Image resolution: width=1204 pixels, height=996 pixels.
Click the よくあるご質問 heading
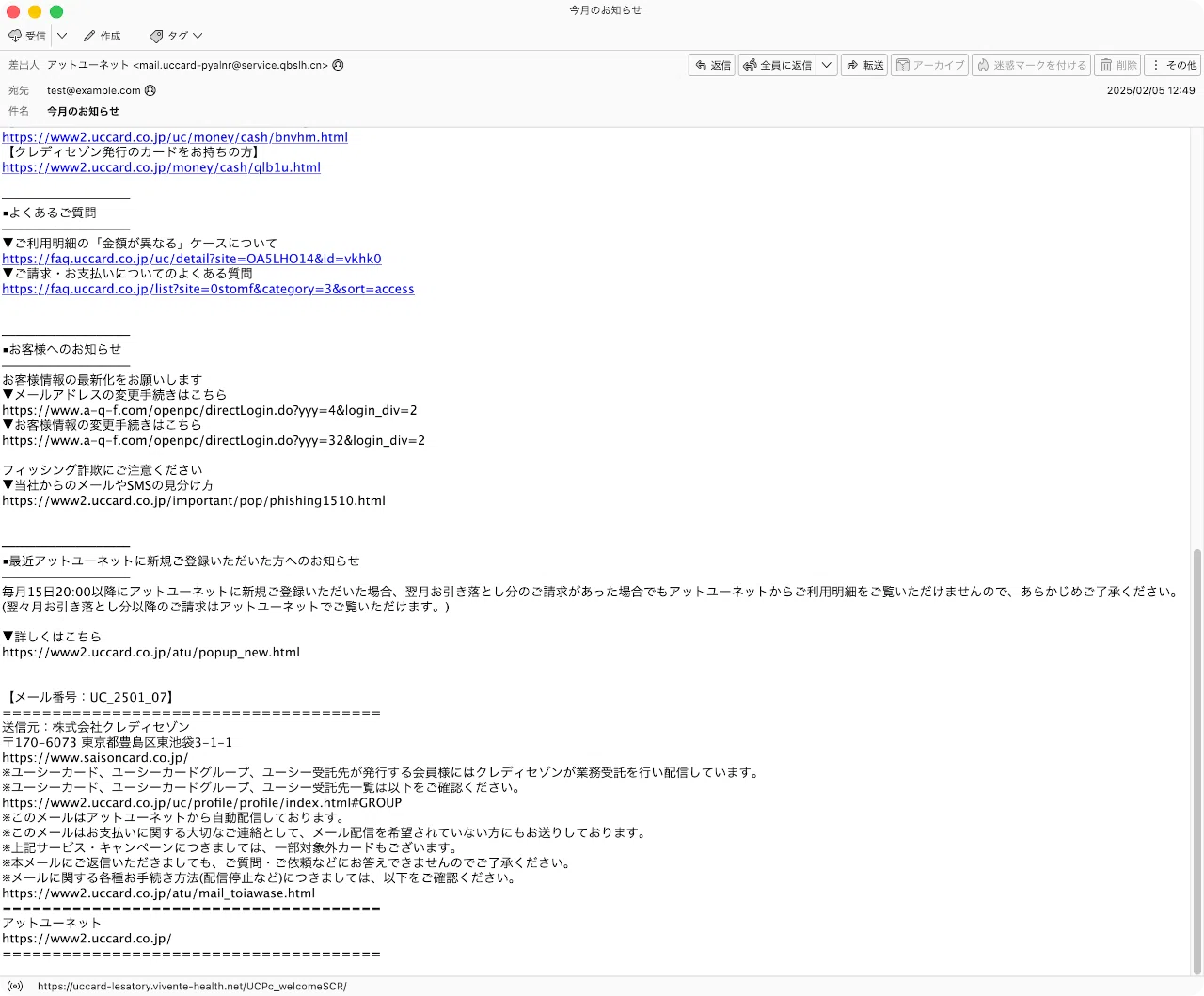pyautogui.click(x=49, y=213)
